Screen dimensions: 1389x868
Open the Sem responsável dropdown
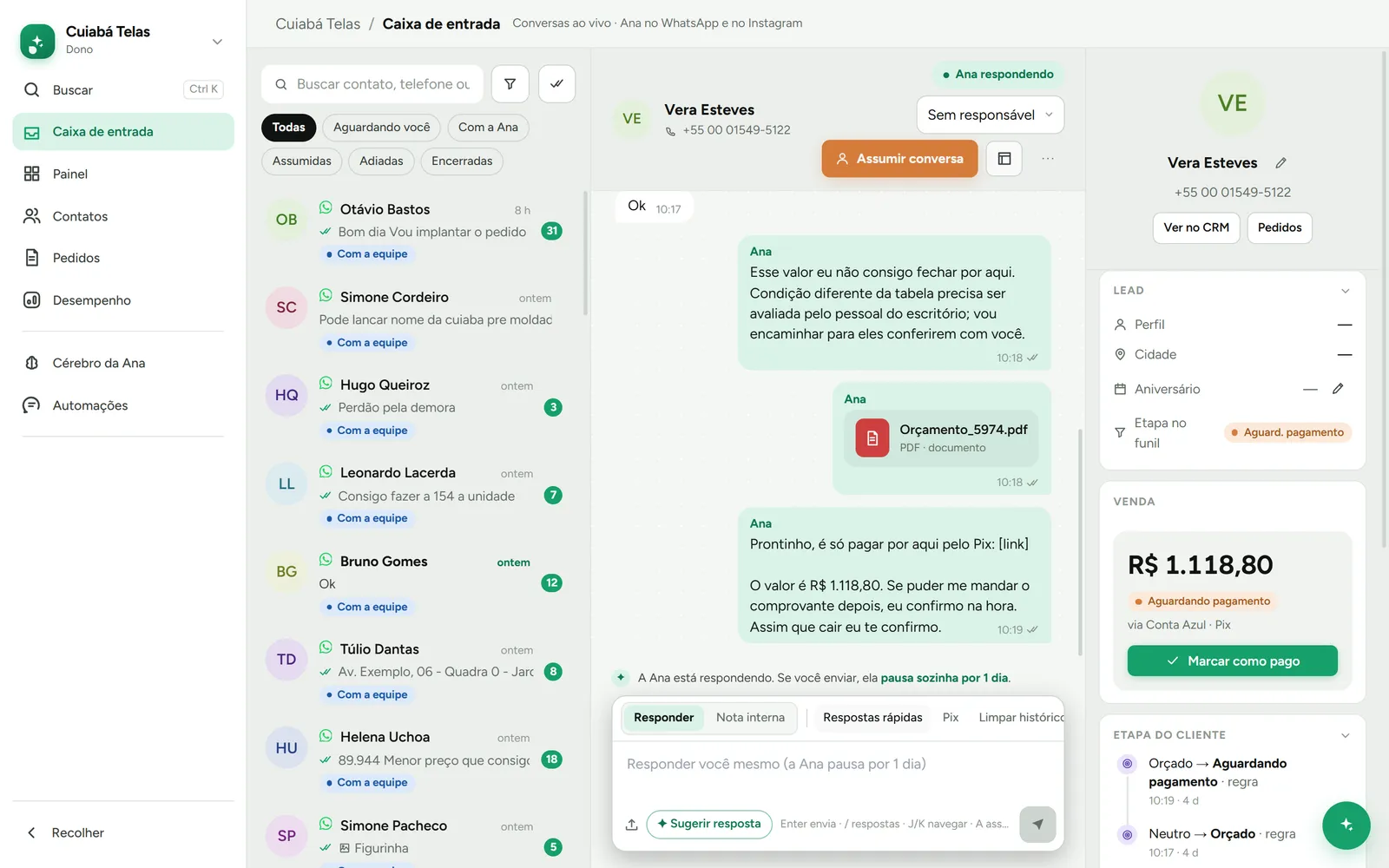(990, 115)
